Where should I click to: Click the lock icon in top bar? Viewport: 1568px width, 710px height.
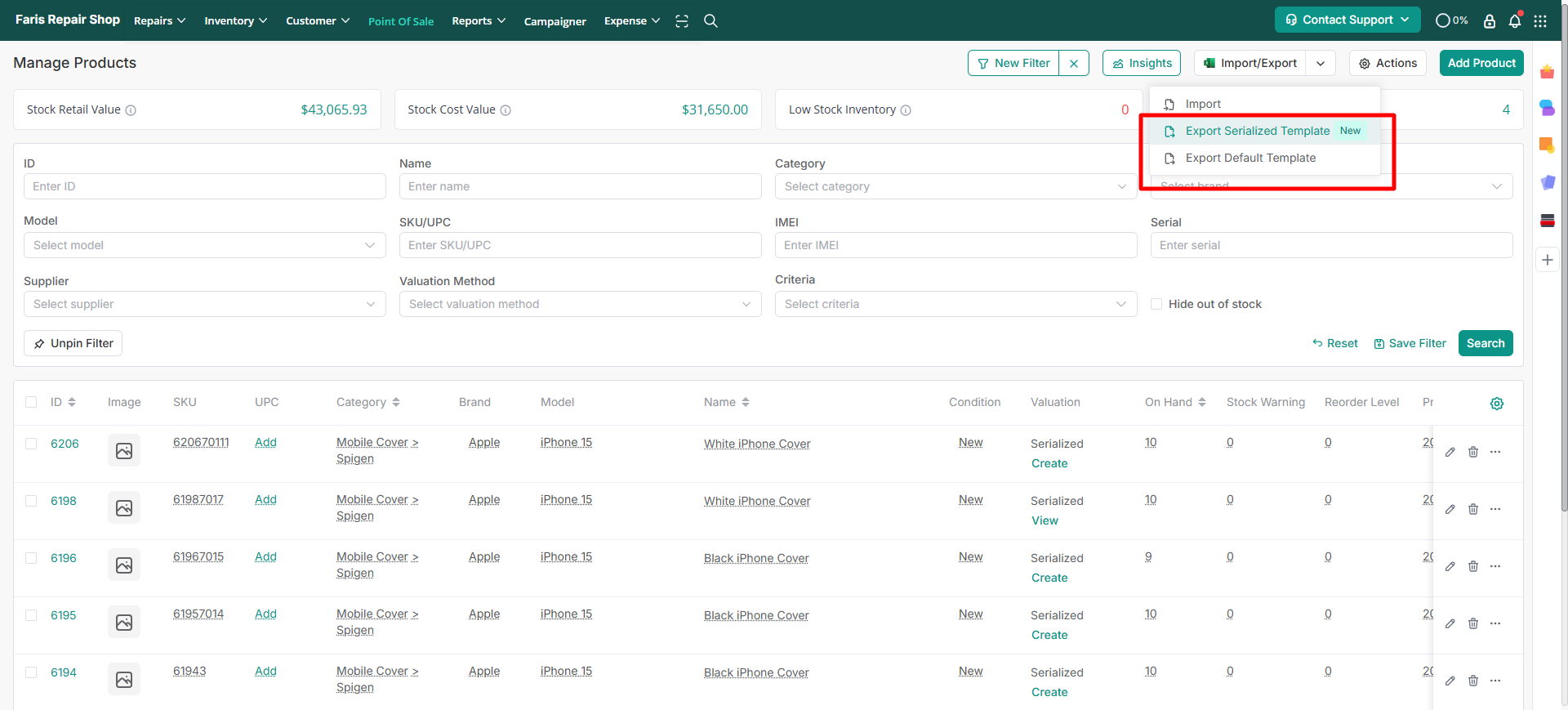[x=1490, y=21]
